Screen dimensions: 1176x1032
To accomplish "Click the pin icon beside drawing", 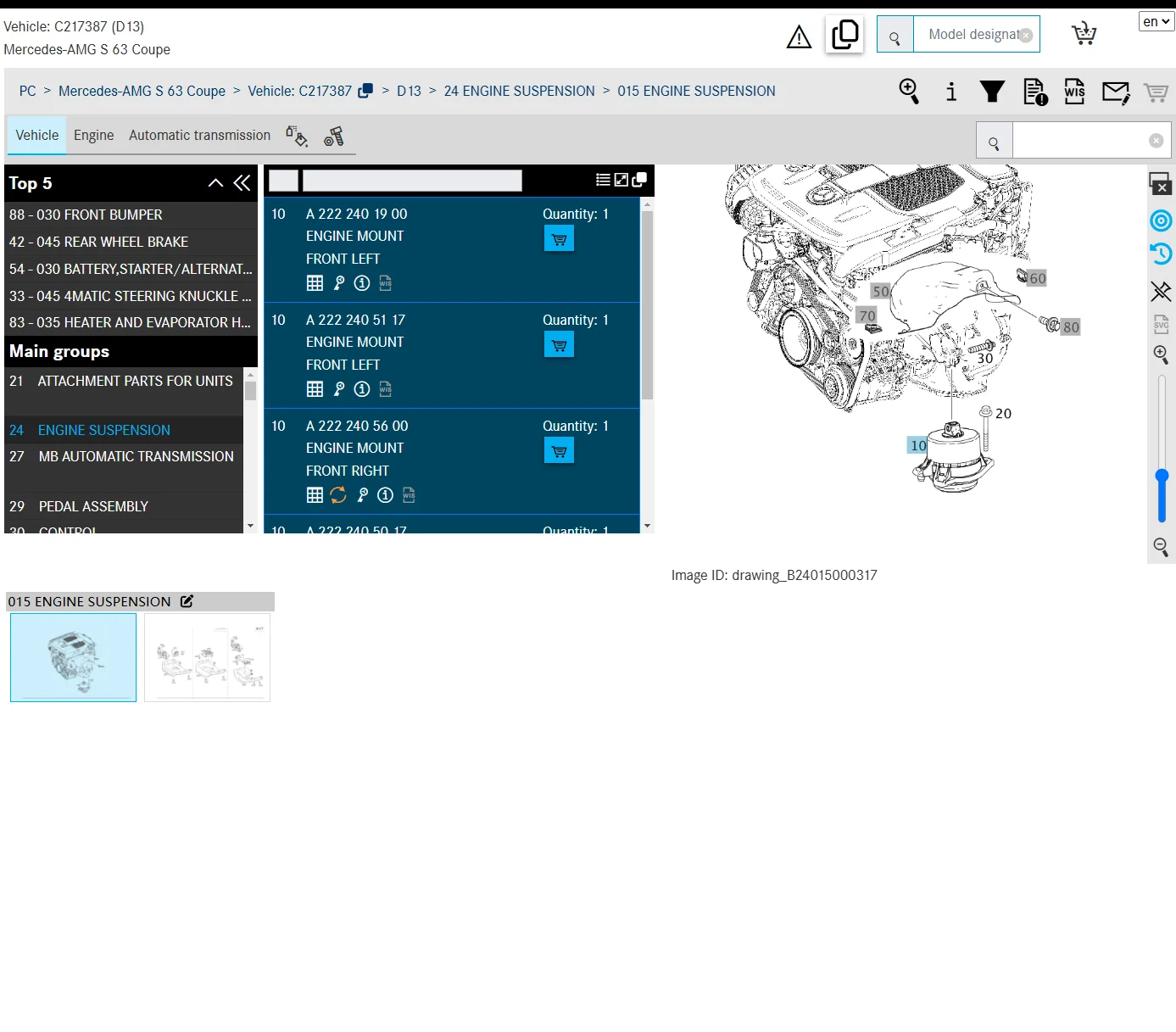I will coord(1161,292).
